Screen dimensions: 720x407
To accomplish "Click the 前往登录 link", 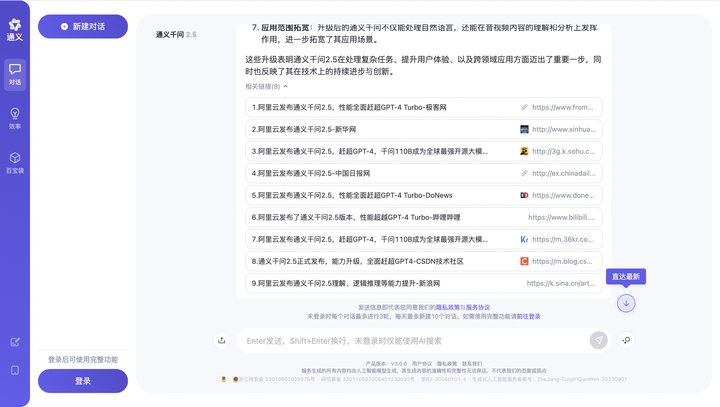I will pyautogui.click(x=529, y=317).
